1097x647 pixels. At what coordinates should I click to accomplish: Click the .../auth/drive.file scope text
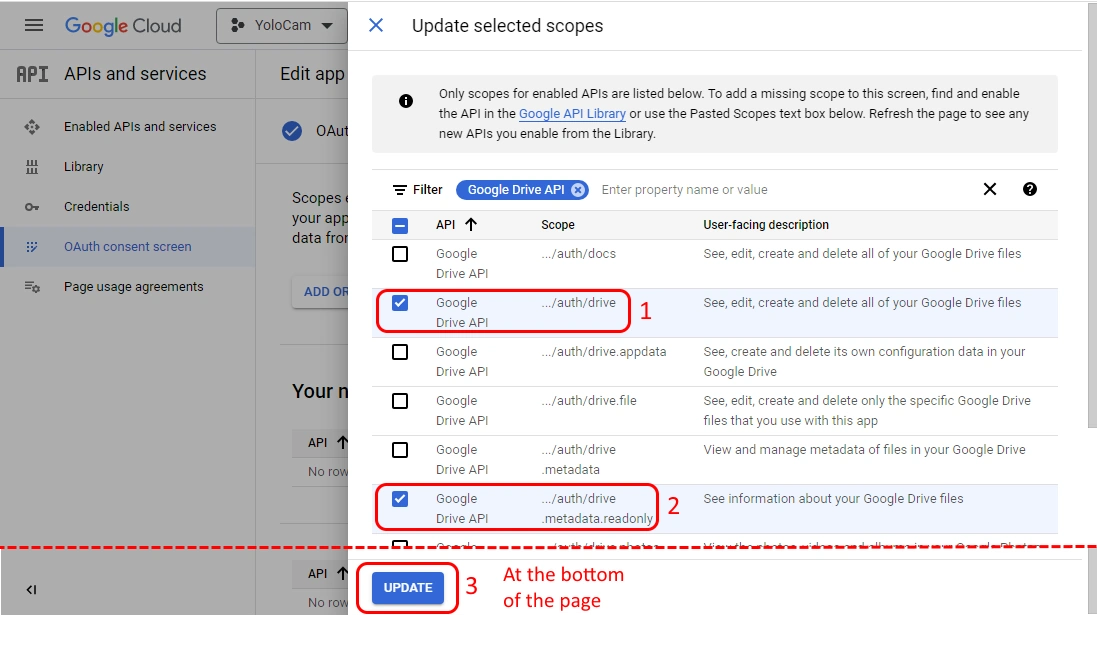(589, 401)
